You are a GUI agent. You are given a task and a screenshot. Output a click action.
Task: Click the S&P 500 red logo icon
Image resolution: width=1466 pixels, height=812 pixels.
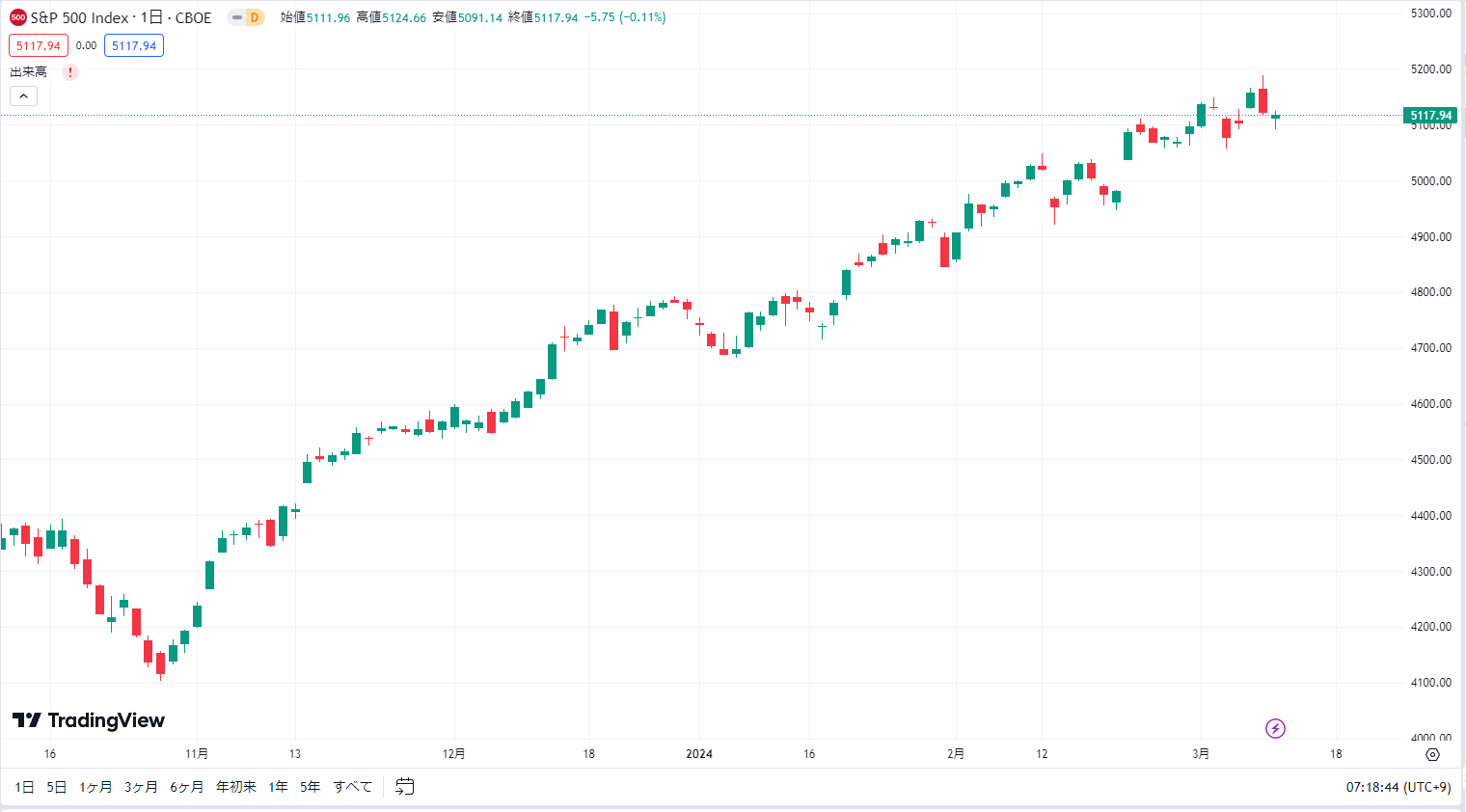[x=18, y=17]
